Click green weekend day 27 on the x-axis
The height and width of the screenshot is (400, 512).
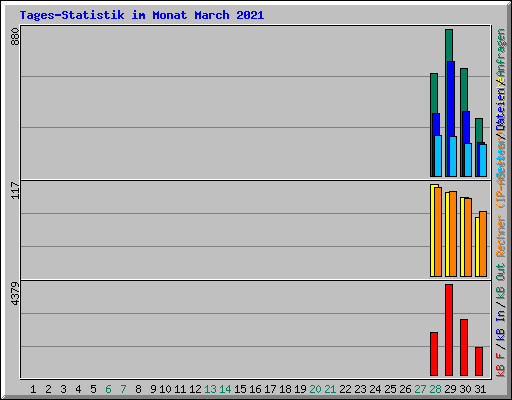[x=420, y=389]
